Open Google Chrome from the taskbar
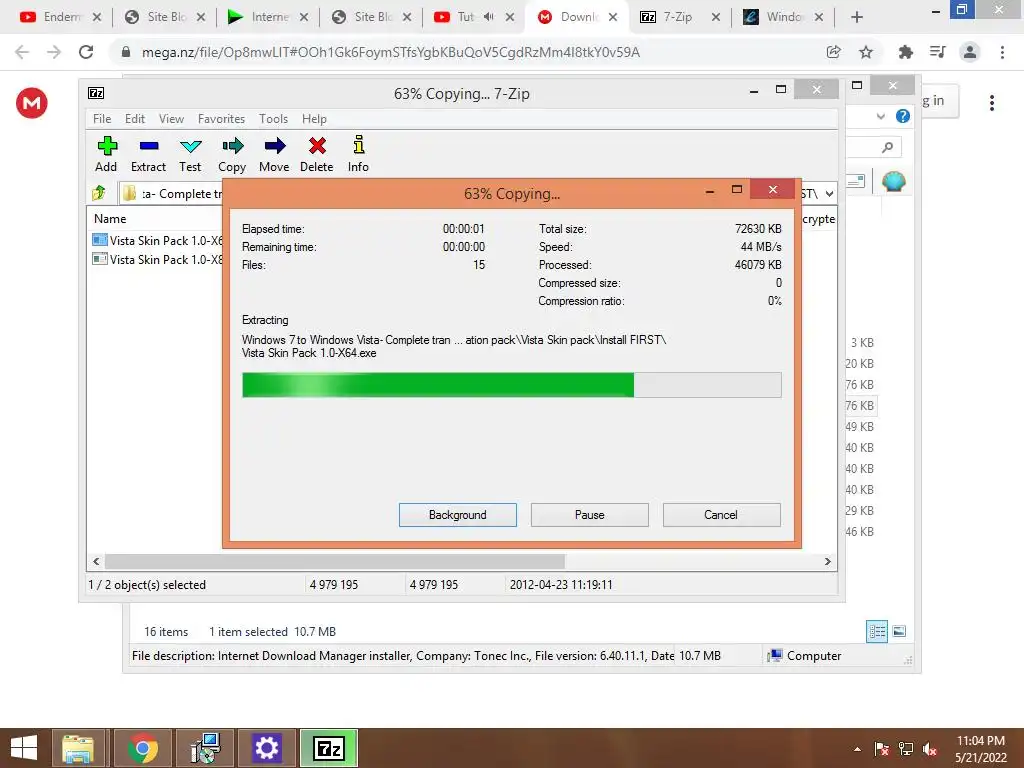Screen dimensions: 1024x768 pos(142,748)
